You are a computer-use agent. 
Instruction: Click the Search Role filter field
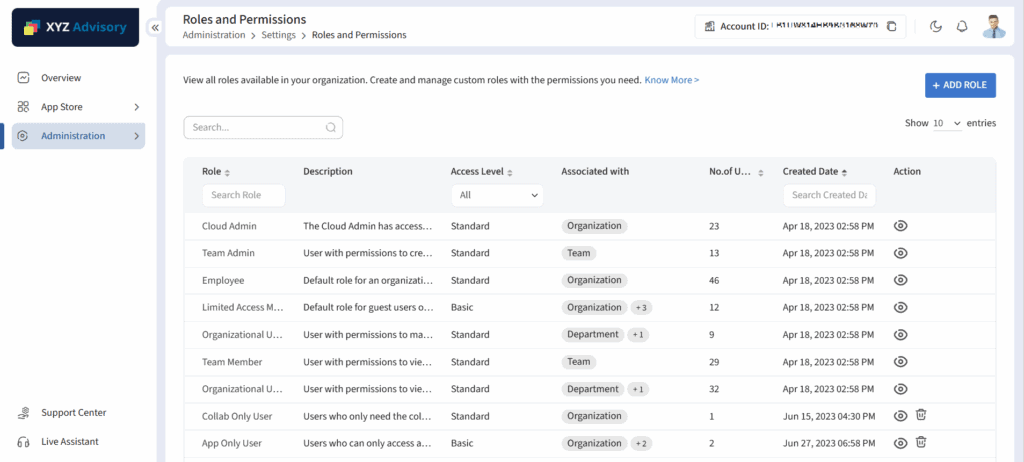(x=244, y=196)
